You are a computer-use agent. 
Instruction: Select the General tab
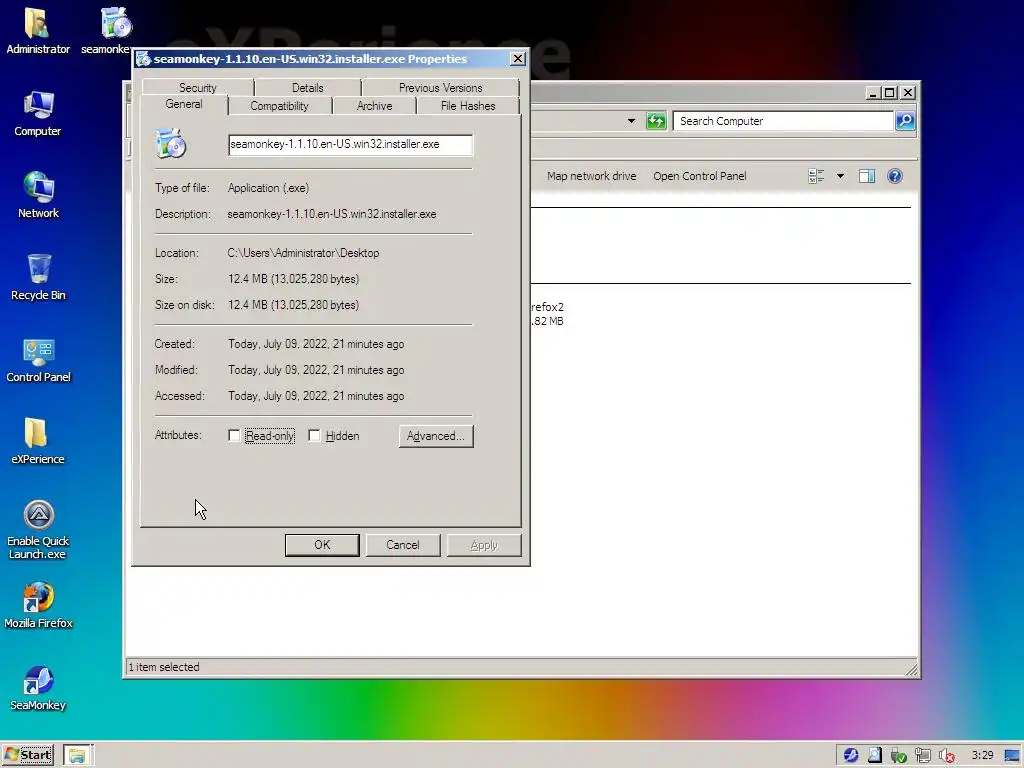click(x=184, y=104)
